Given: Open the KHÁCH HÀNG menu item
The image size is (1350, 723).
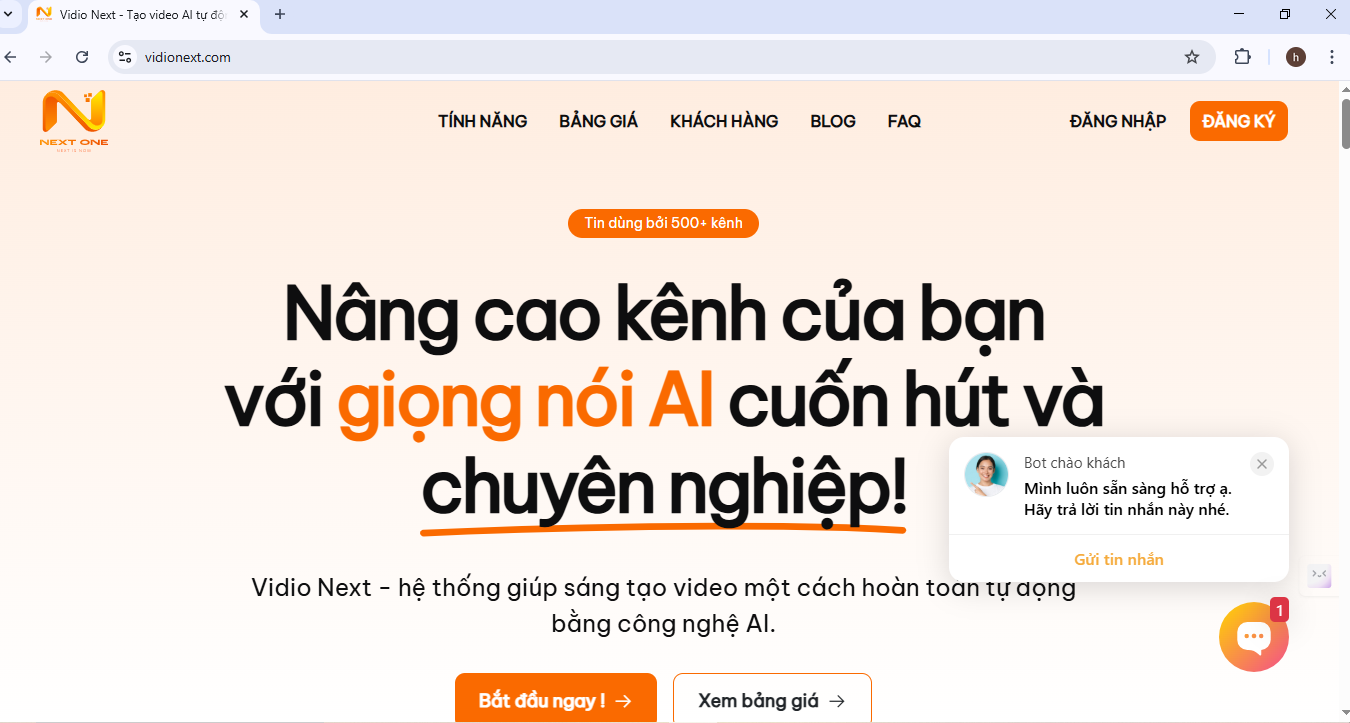Looking at the screenshot, I should 724,121.
